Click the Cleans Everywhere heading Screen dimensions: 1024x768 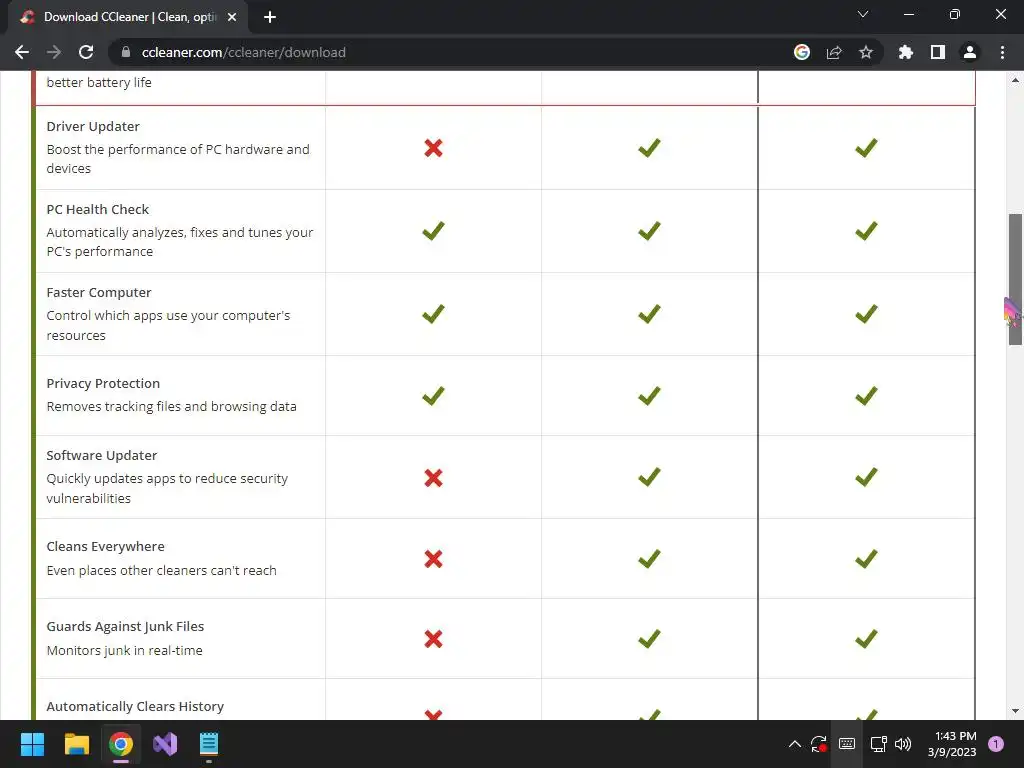pos(105,547)
